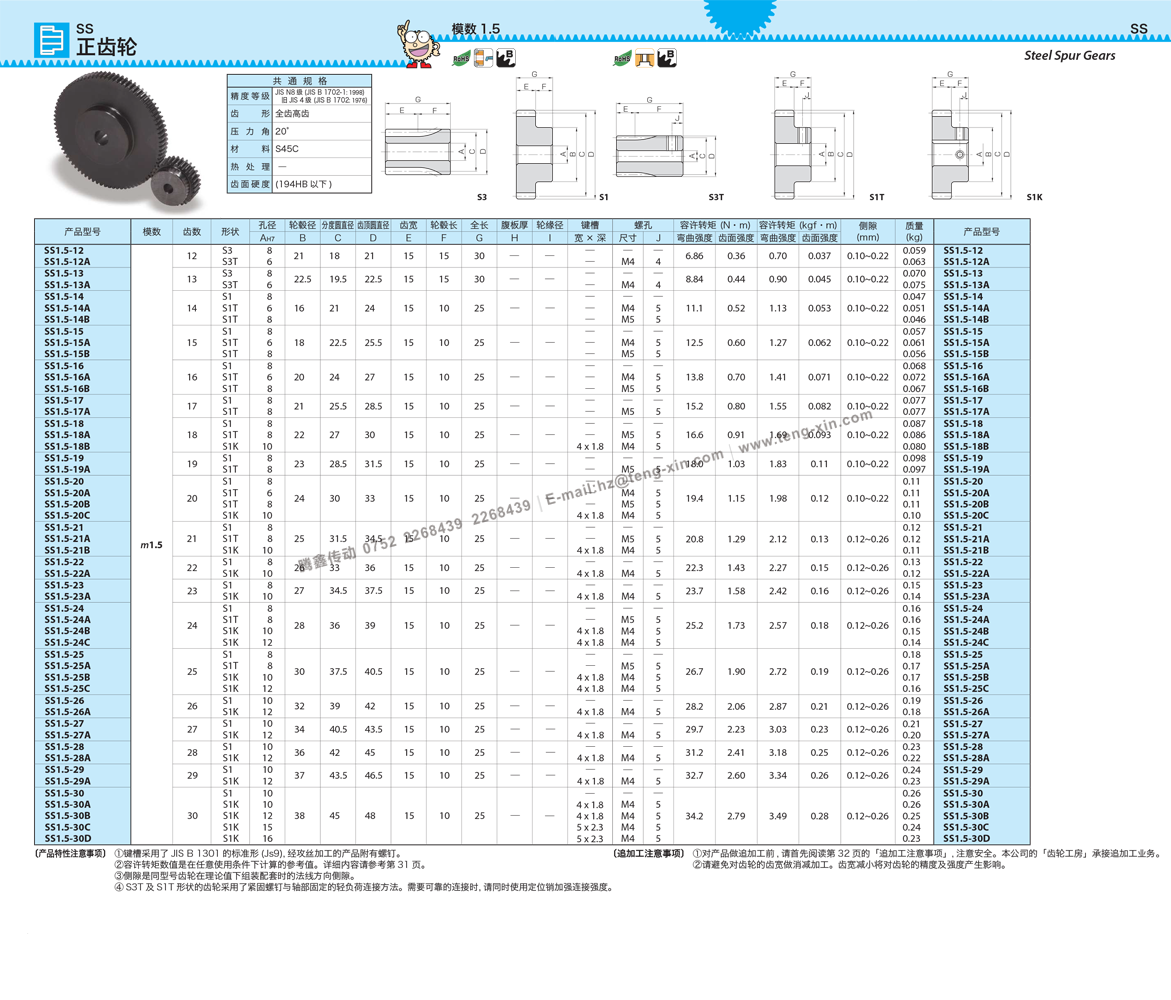The width and height of the screenshot is (1171, 1000).
Task: Choose SS1.5-25B in the right product list
Action: pos(966,678)
